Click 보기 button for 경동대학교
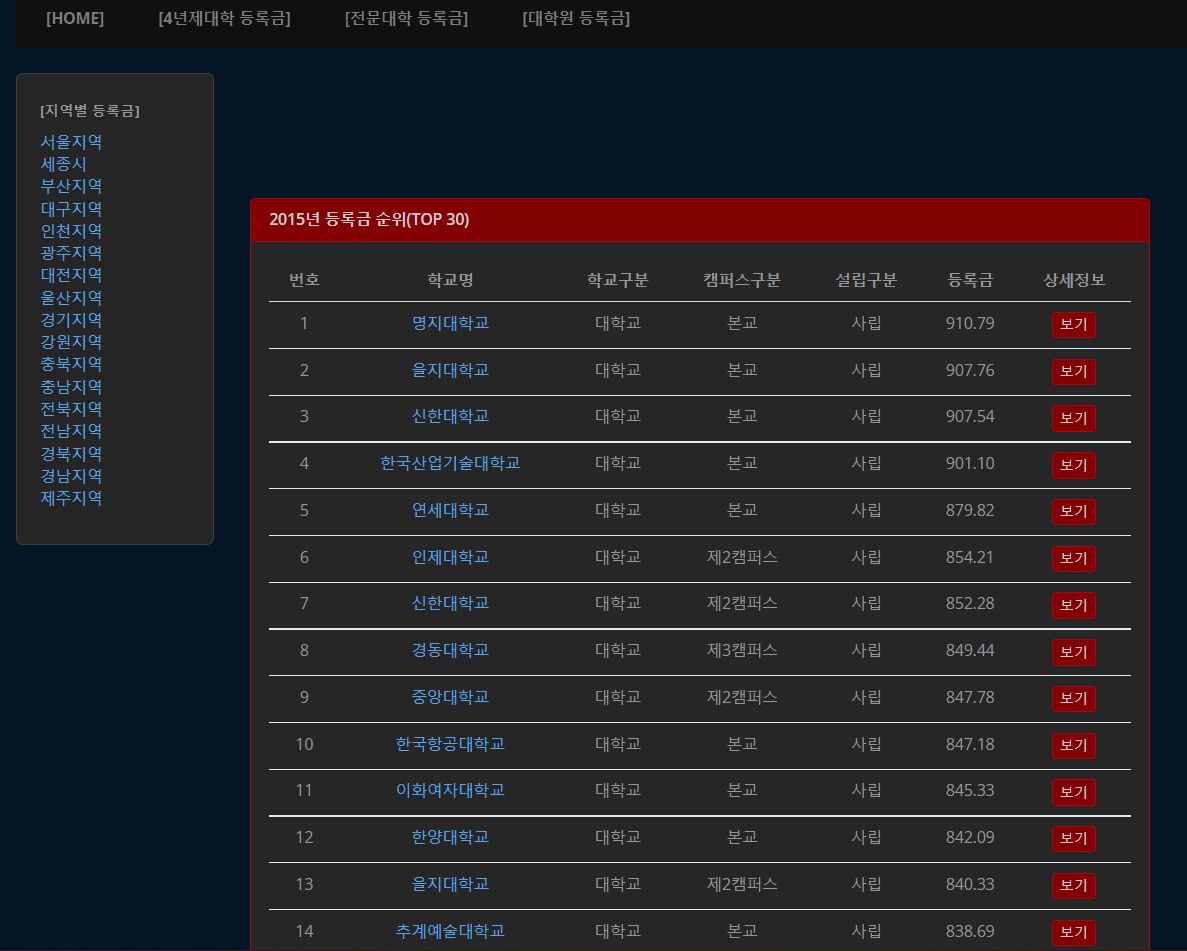This screenshot has width=1187, height=951. coord(1073,652)
